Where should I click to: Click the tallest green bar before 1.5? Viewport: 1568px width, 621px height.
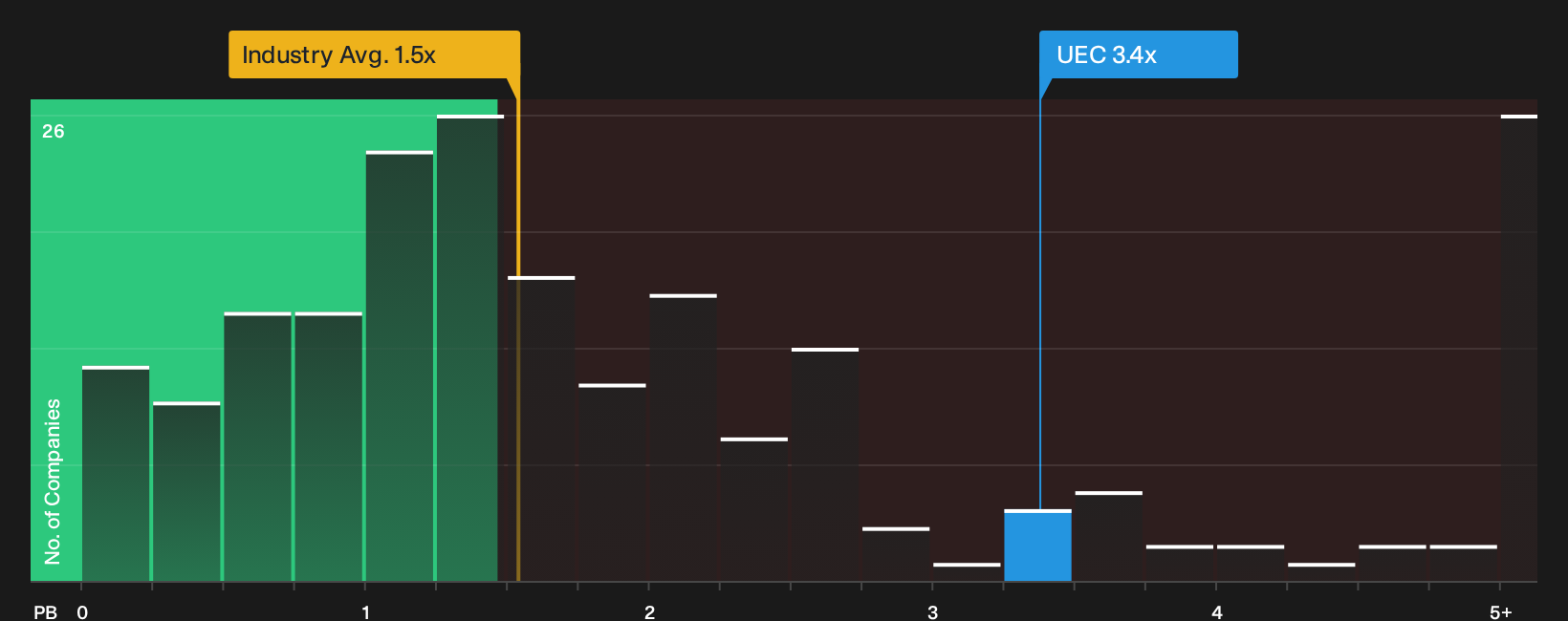tap(469, 348)
